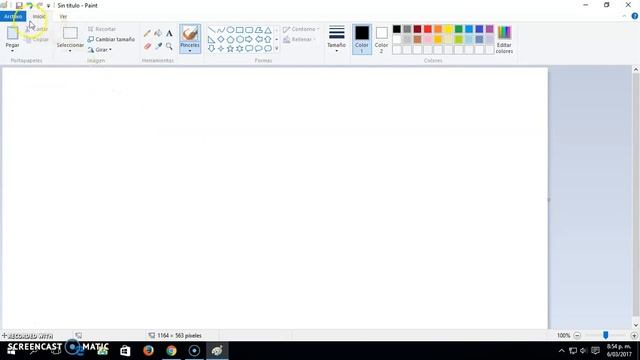Choose the yellow color swatch
Screen dimensions: 640x360
click(x=448, y=29)
